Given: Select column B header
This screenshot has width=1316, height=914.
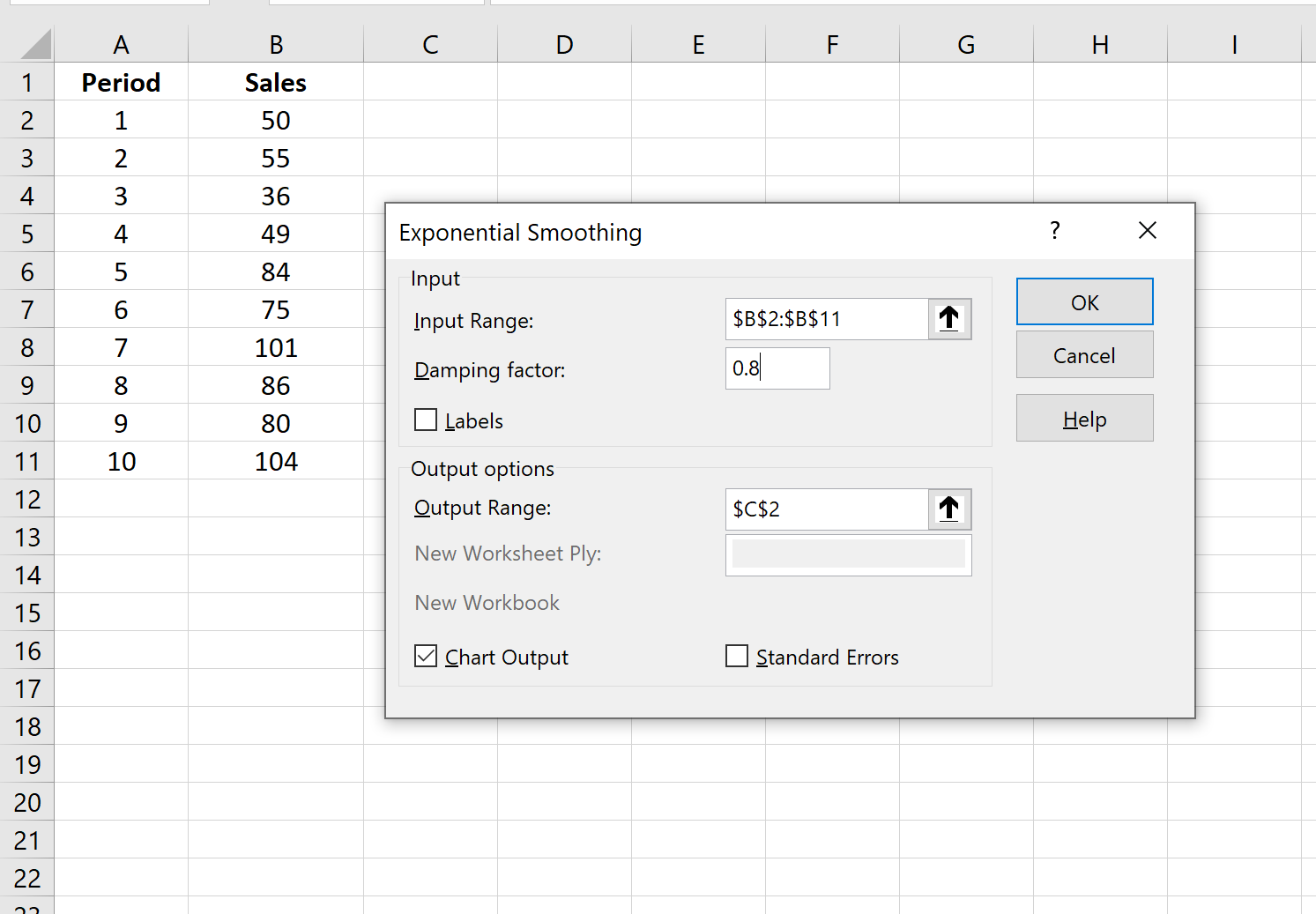Looking at the screenshot, I should [276, 42].
